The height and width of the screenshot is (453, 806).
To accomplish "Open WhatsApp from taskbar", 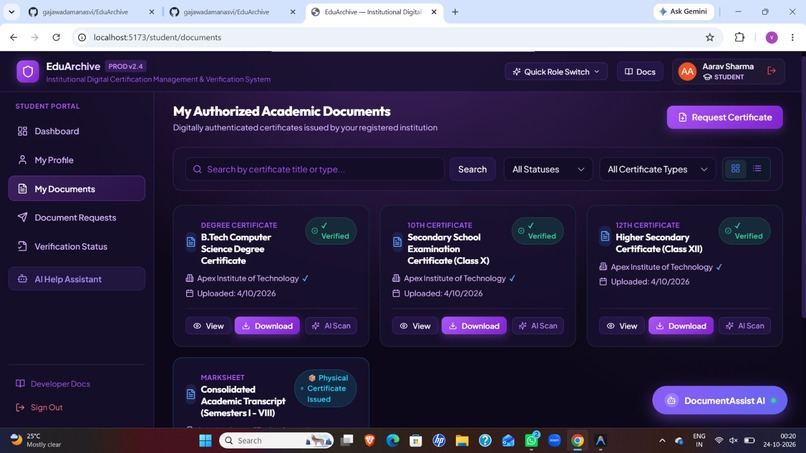I will tap(531, 440).
